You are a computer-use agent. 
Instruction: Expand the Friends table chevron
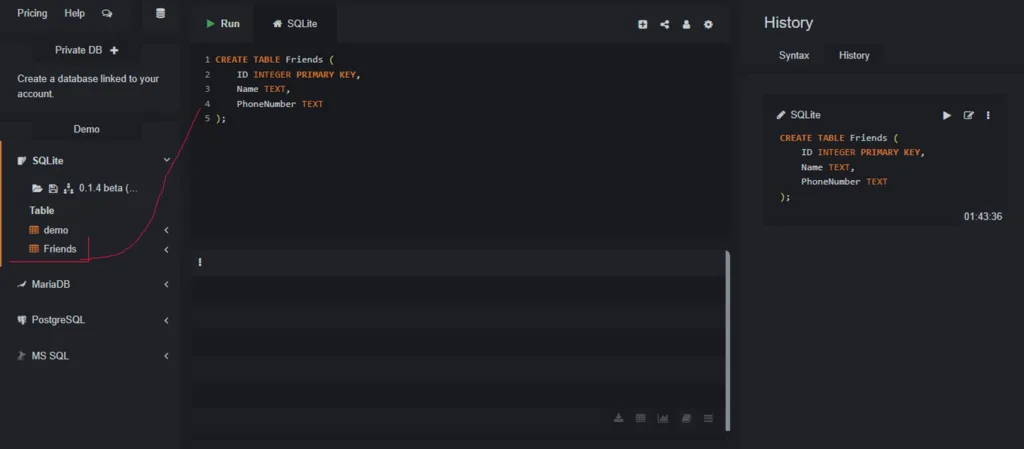(166, 249)
